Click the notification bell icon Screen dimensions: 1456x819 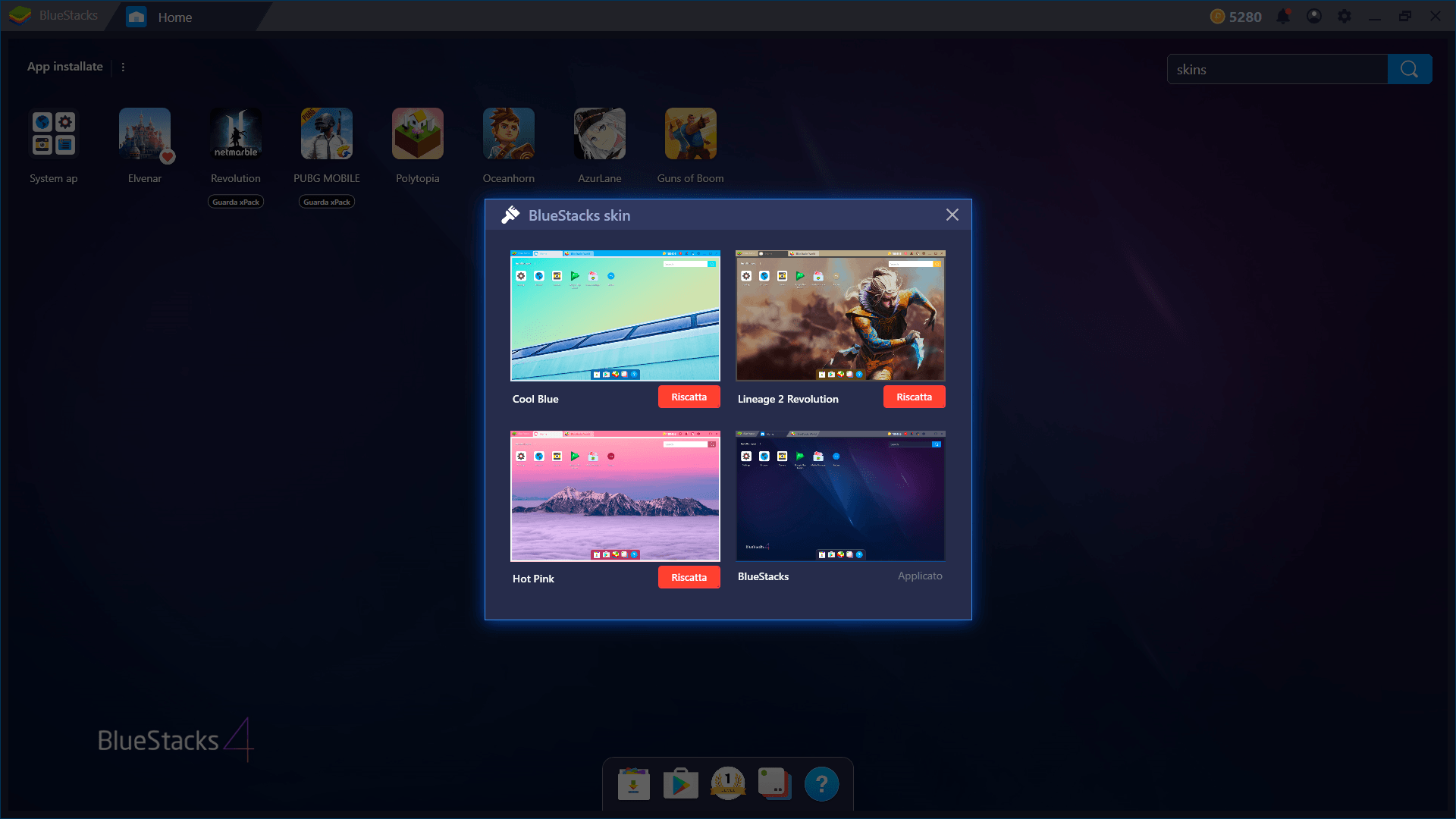[1285, 17]
